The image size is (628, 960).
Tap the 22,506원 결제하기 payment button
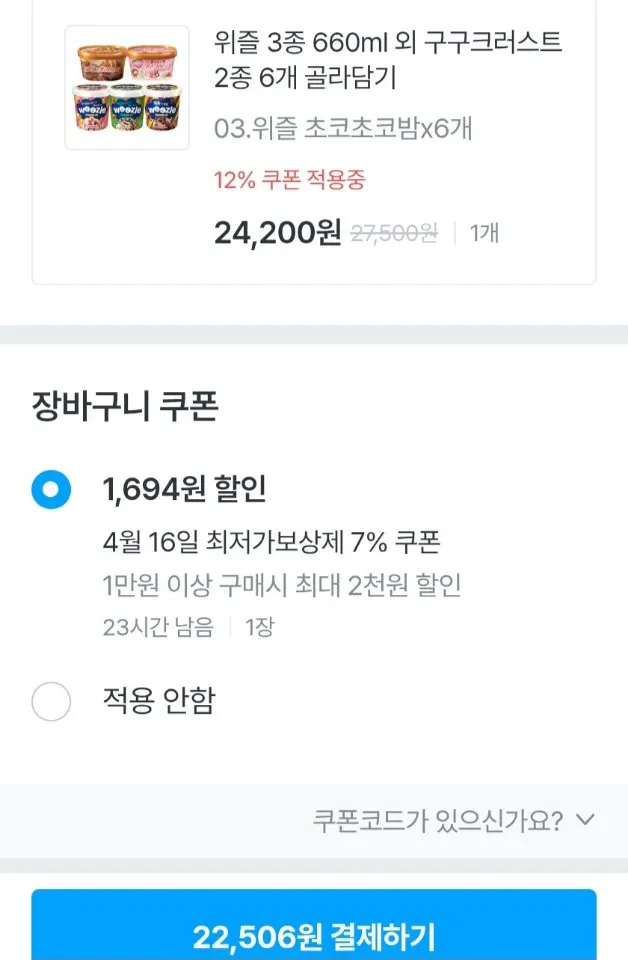pos(314,934)
